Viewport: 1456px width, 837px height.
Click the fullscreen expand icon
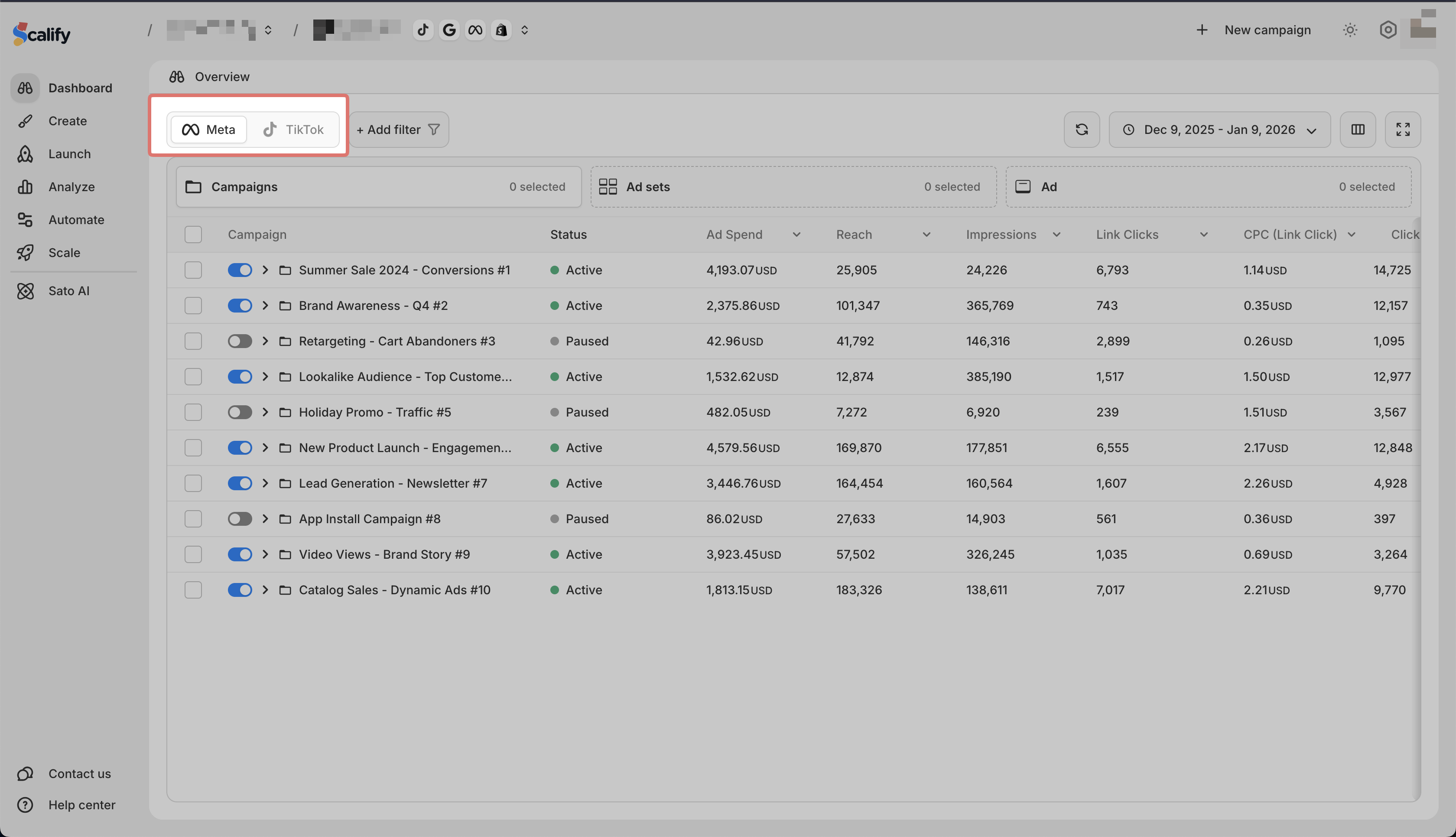pyautogui.click(x=1403, y=129)
